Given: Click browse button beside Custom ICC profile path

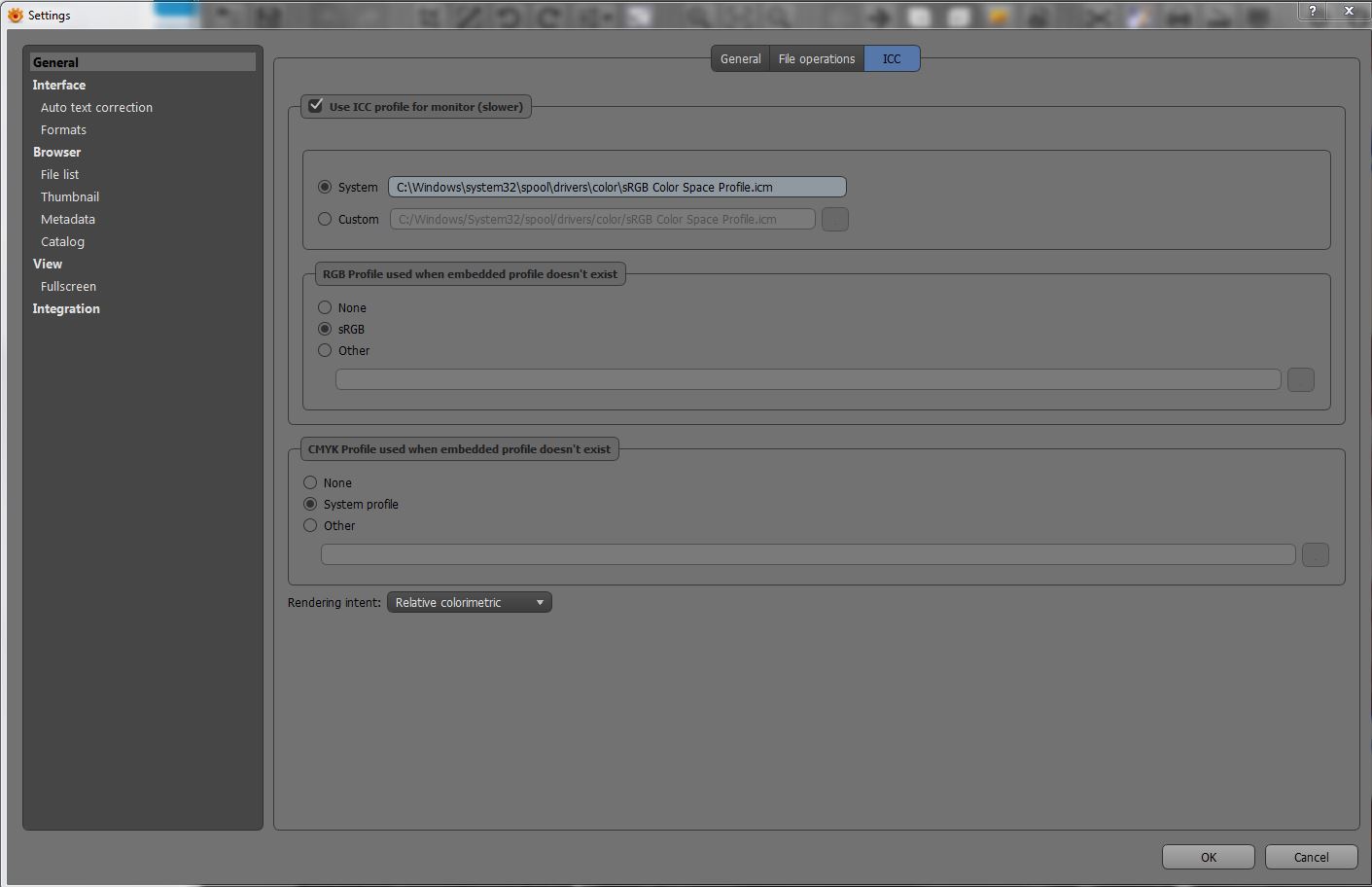Looking at the screenshot, I should pos(834,220).
